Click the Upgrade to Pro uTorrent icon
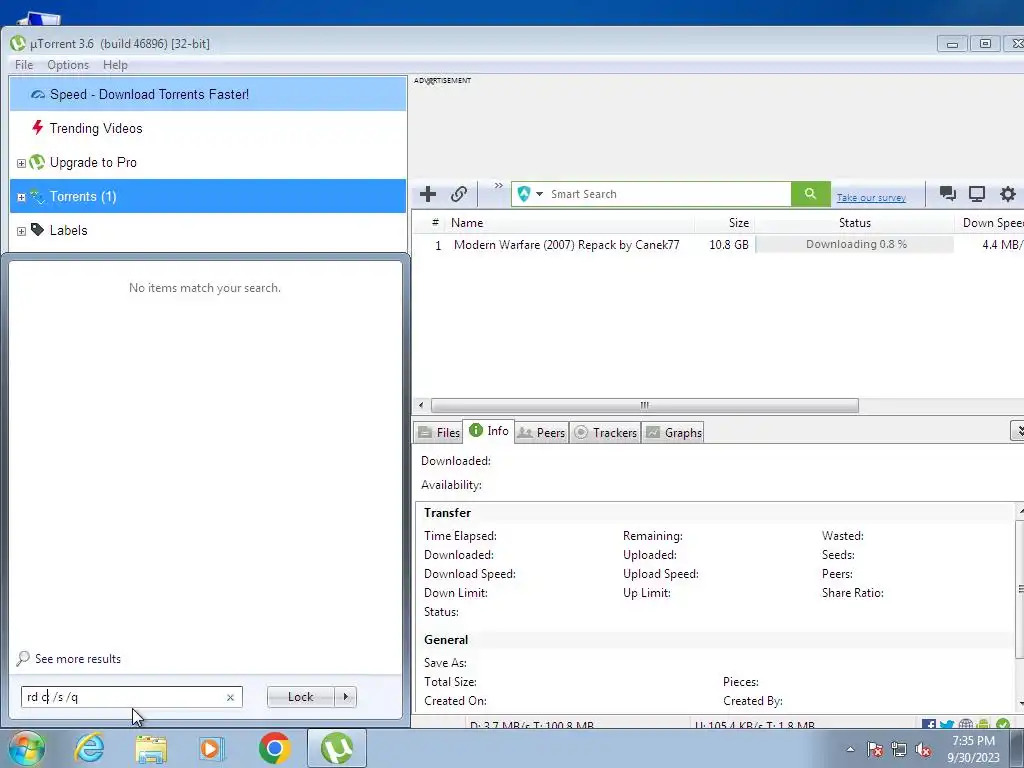Viewport: 1024px width, 768px height. [37, 162]
